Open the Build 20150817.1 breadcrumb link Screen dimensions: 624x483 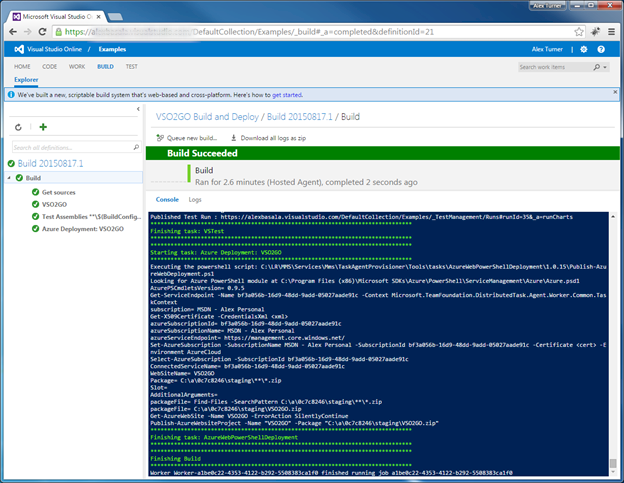point(299,117)
